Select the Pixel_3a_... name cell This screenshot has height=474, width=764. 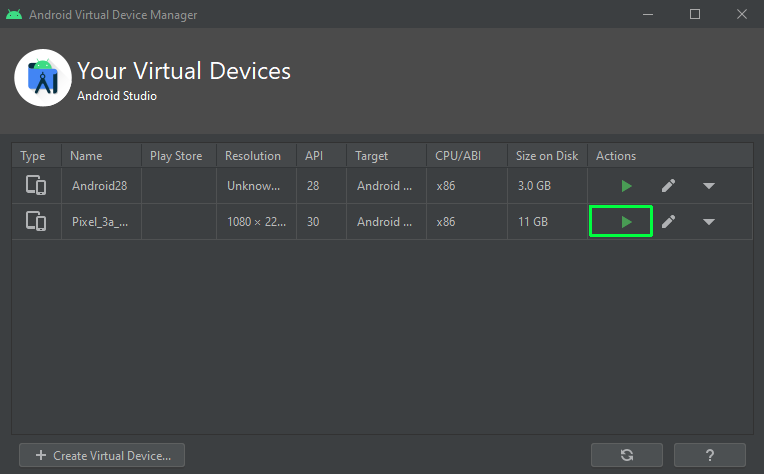[x=100, y=222]
